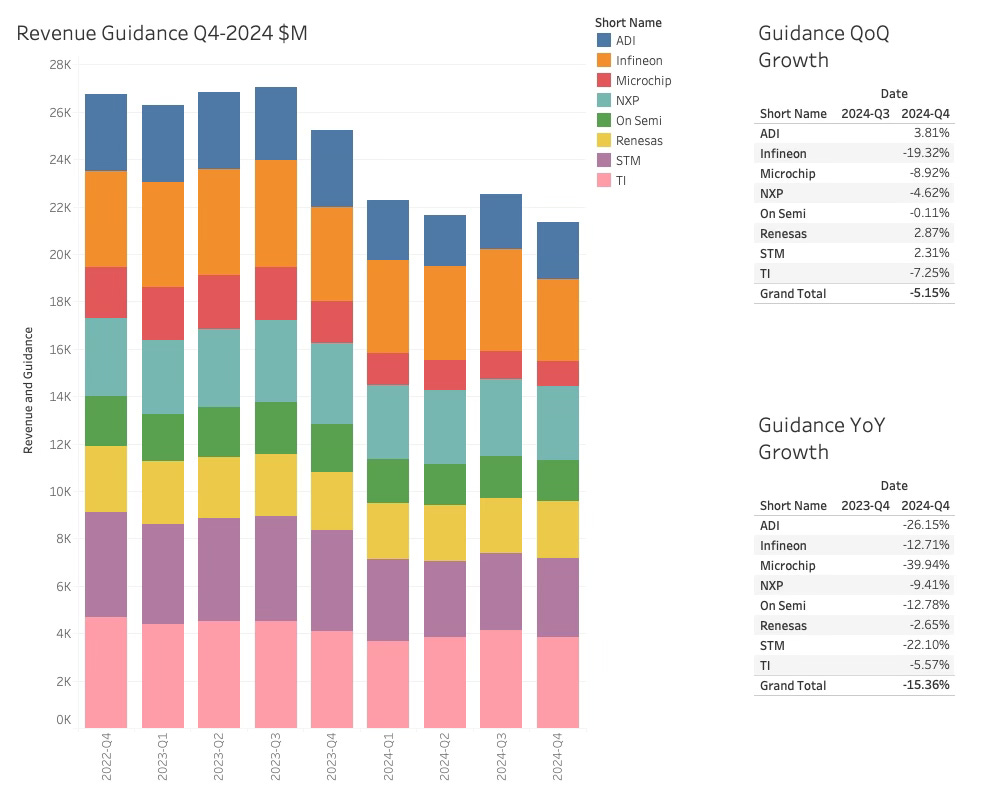
Task: Click STM YoY value '-22.10%'
Action: (926, 645)
